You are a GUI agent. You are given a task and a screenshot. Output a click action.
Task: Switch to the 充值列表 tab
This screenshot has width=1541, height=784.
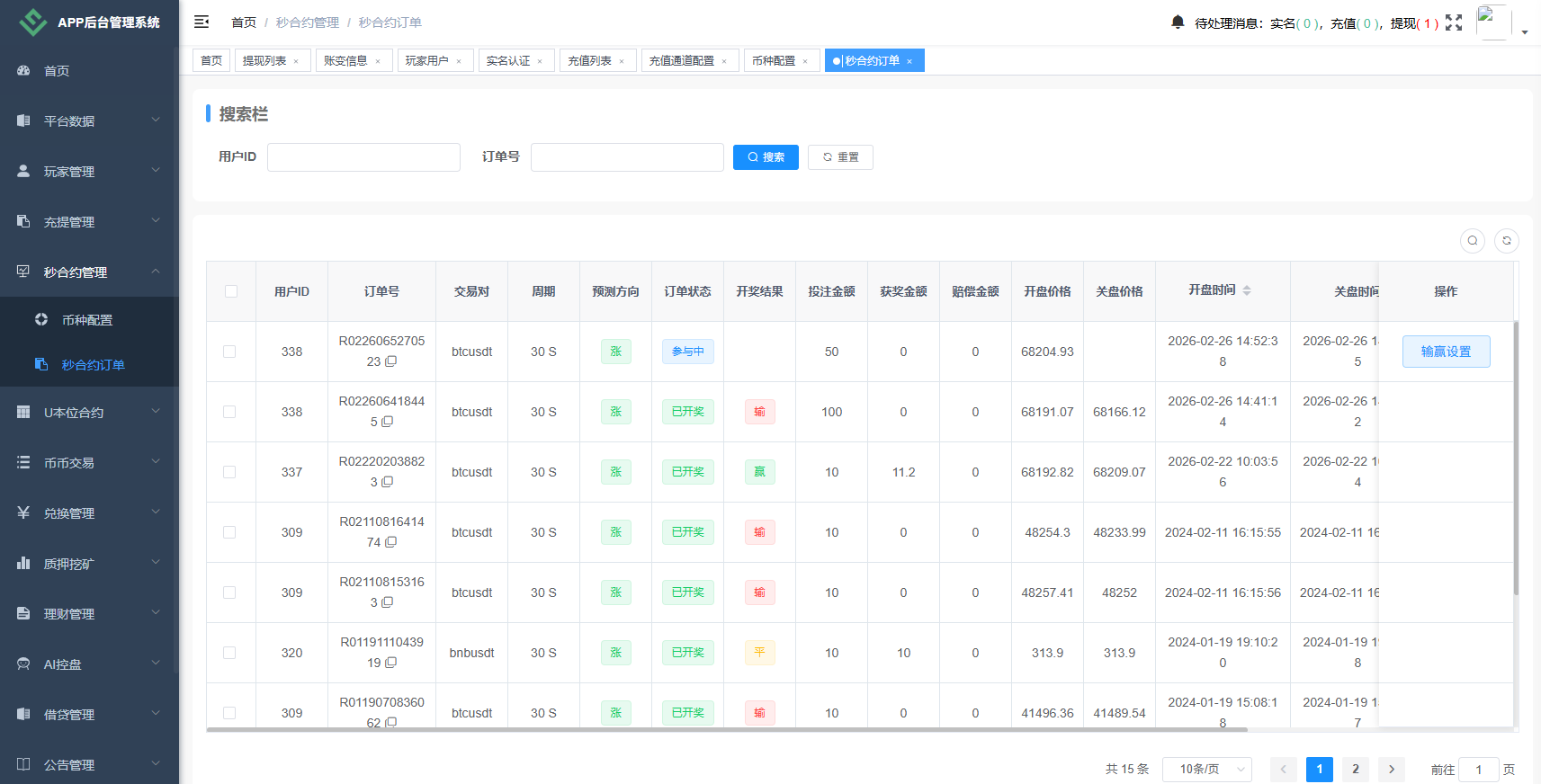click(x=589, y=60)
